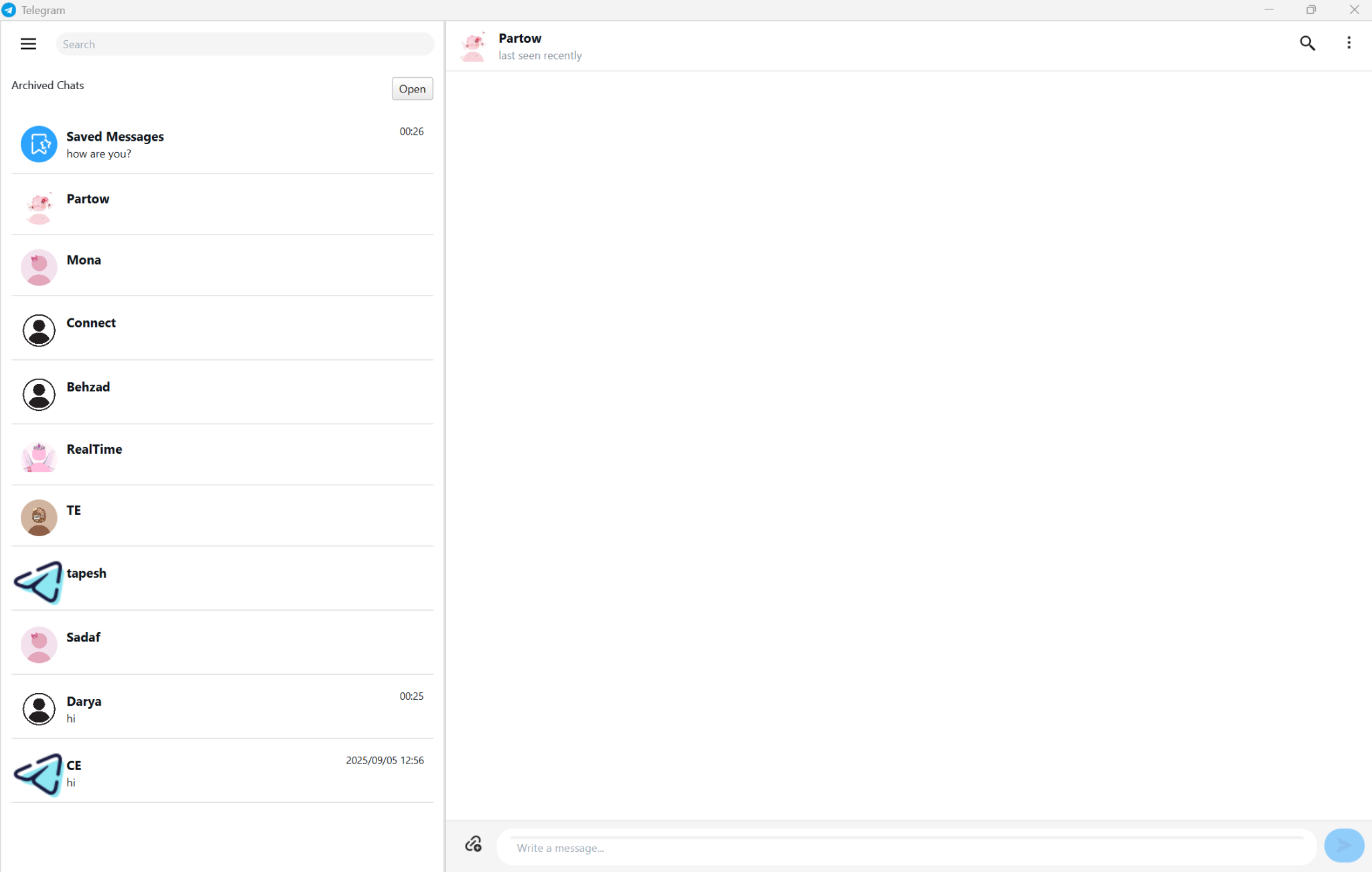
Task: Click the Saved Messages bookmark avatar
Action: (x=39, y=144)
